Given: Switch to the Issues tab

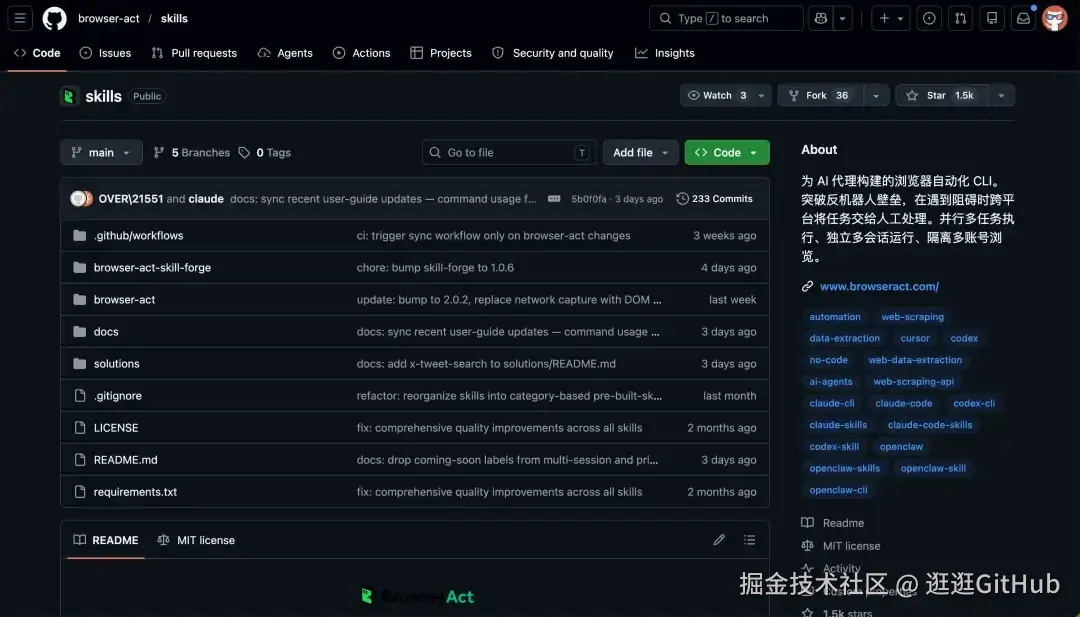Looking at the screenshot, I should click(105, 53).
